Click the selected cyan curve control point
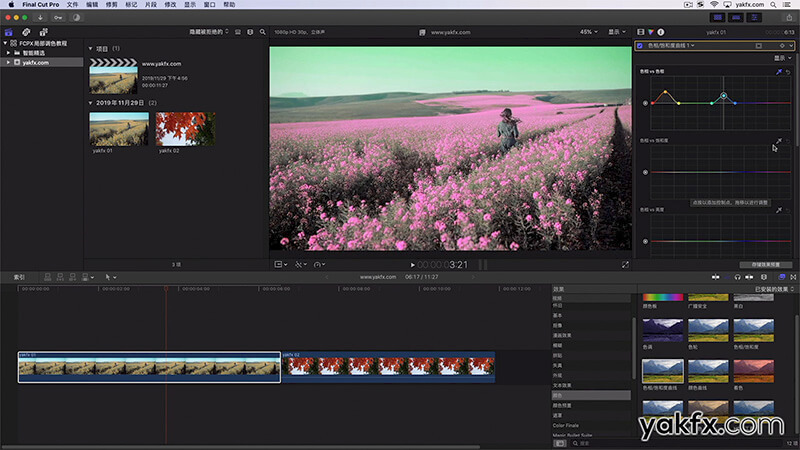 tap(723, 95)
